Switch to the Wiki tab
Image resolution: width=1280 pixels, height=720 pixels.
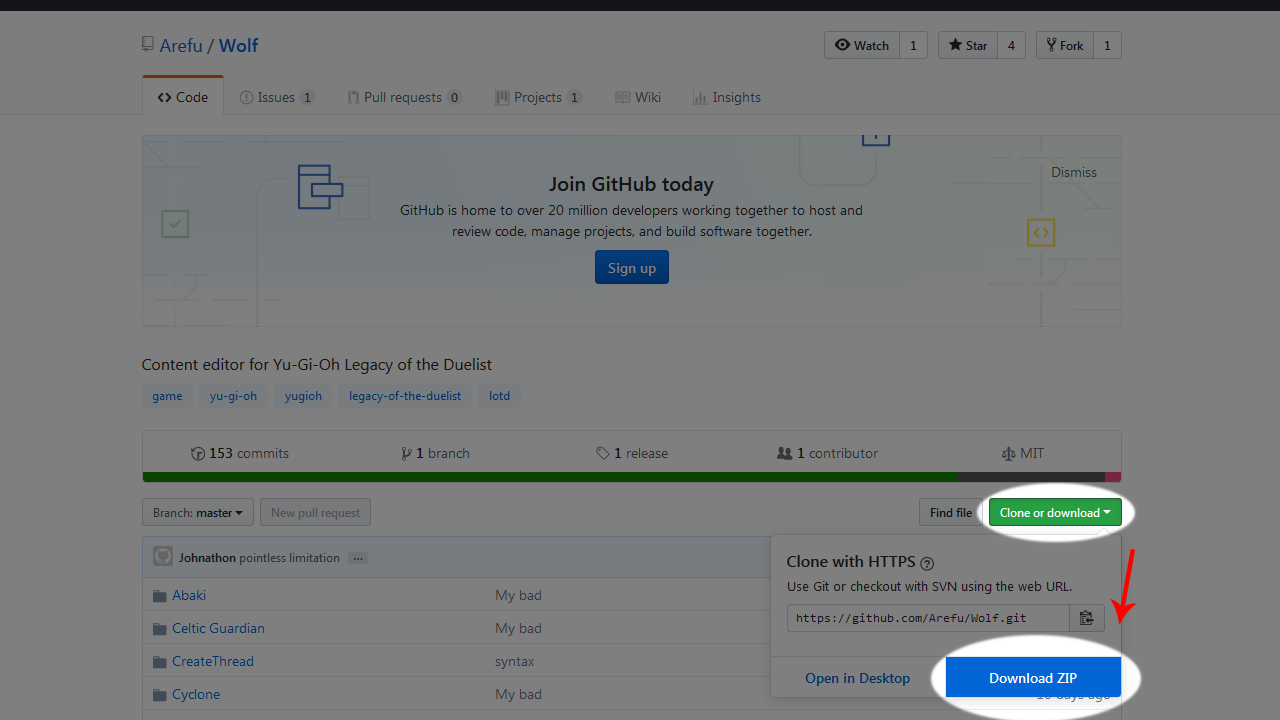[x=638, y=97]
